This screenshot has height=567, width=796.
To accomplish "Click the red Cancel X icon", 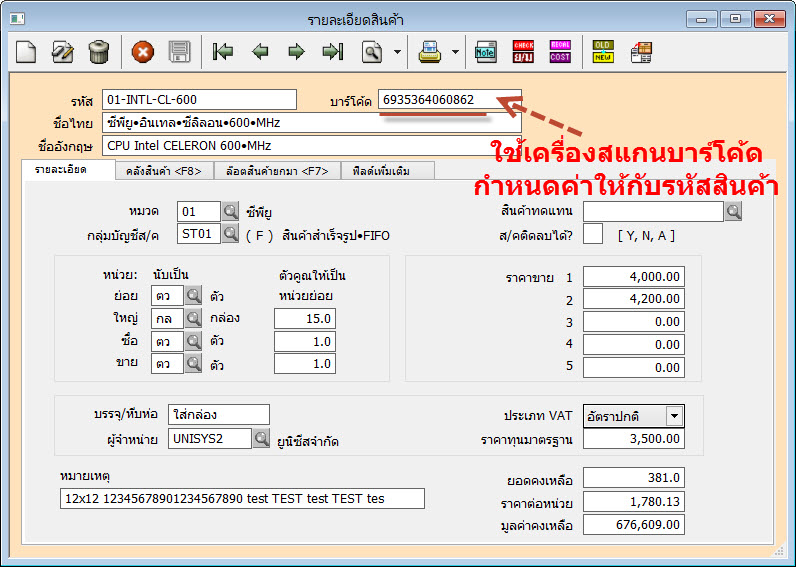I will [x=143, y=52].
